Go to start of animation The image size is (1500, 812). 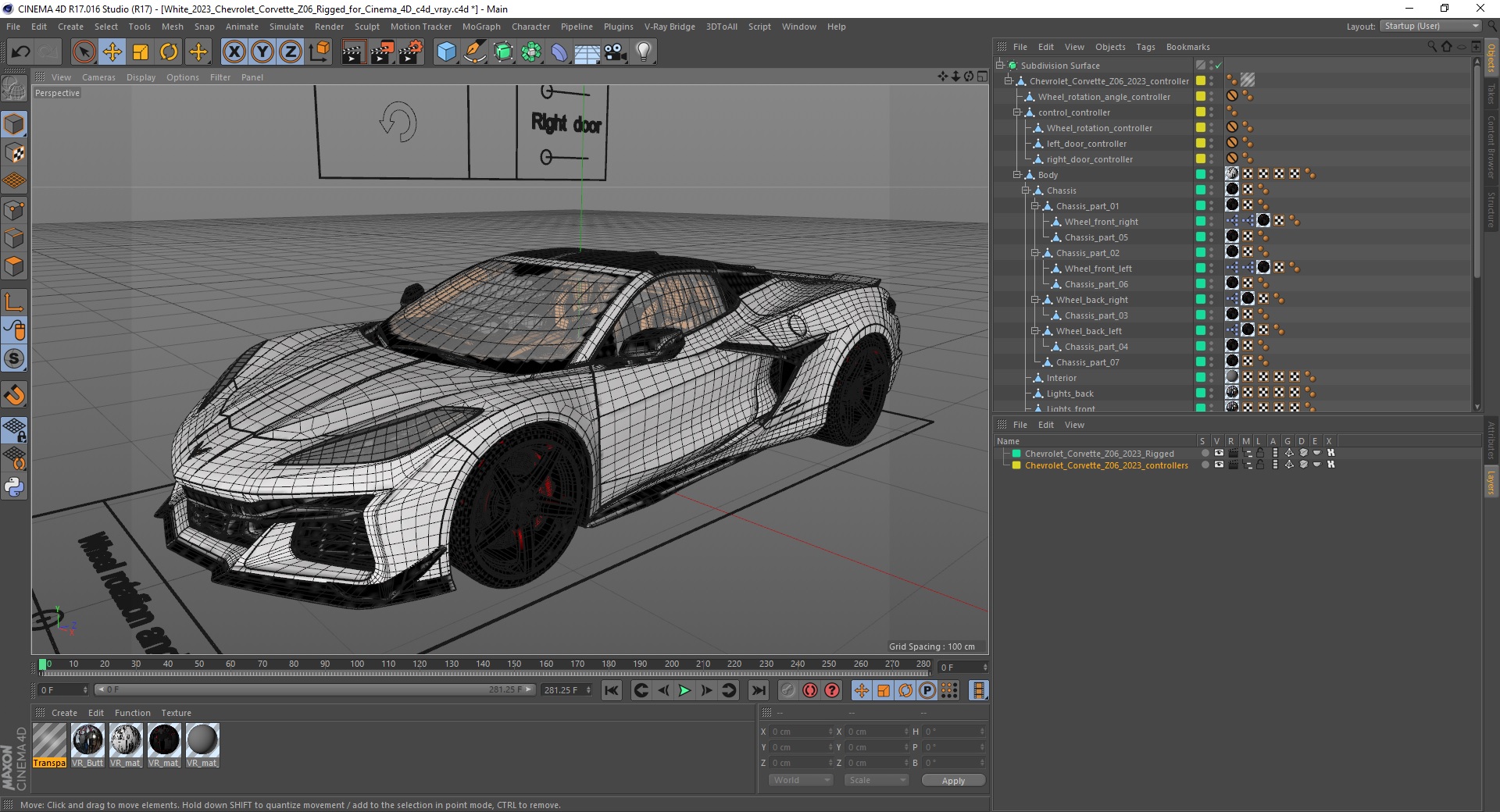click(x=612, y=690)
